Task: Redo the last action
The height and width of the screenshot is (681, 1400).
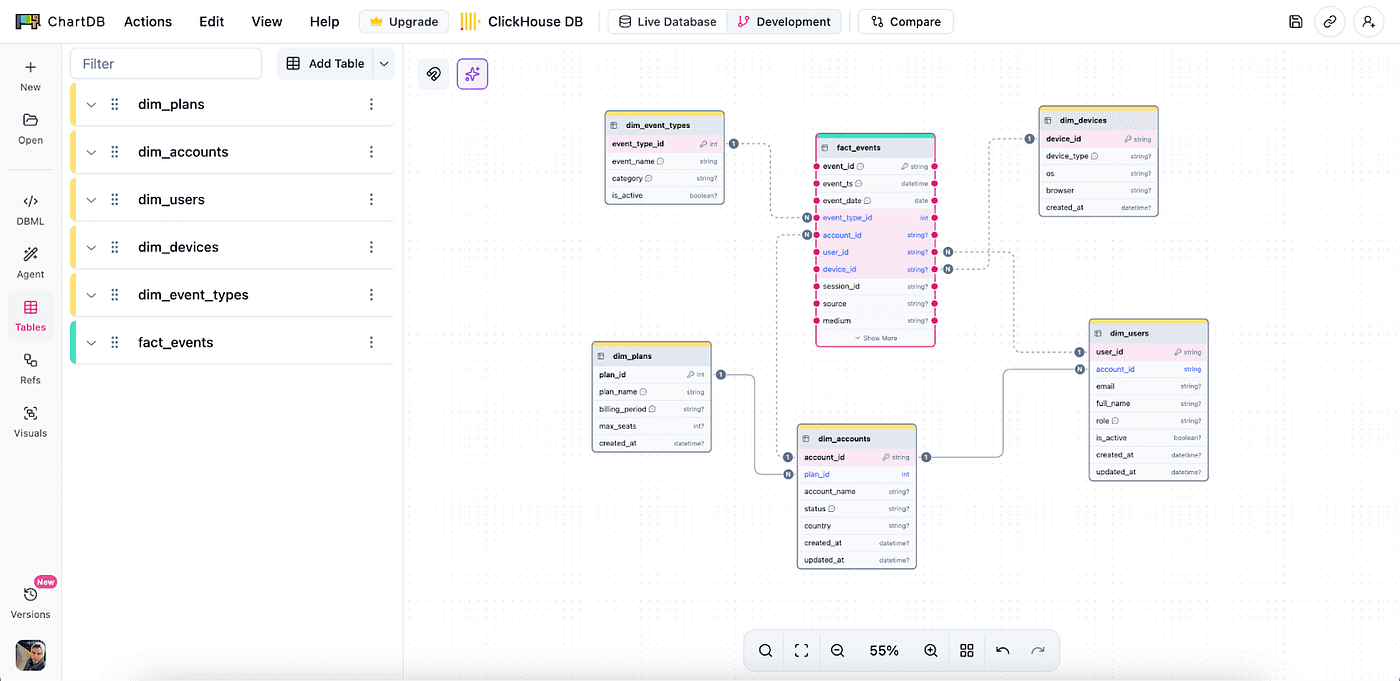Action: 1038,651
